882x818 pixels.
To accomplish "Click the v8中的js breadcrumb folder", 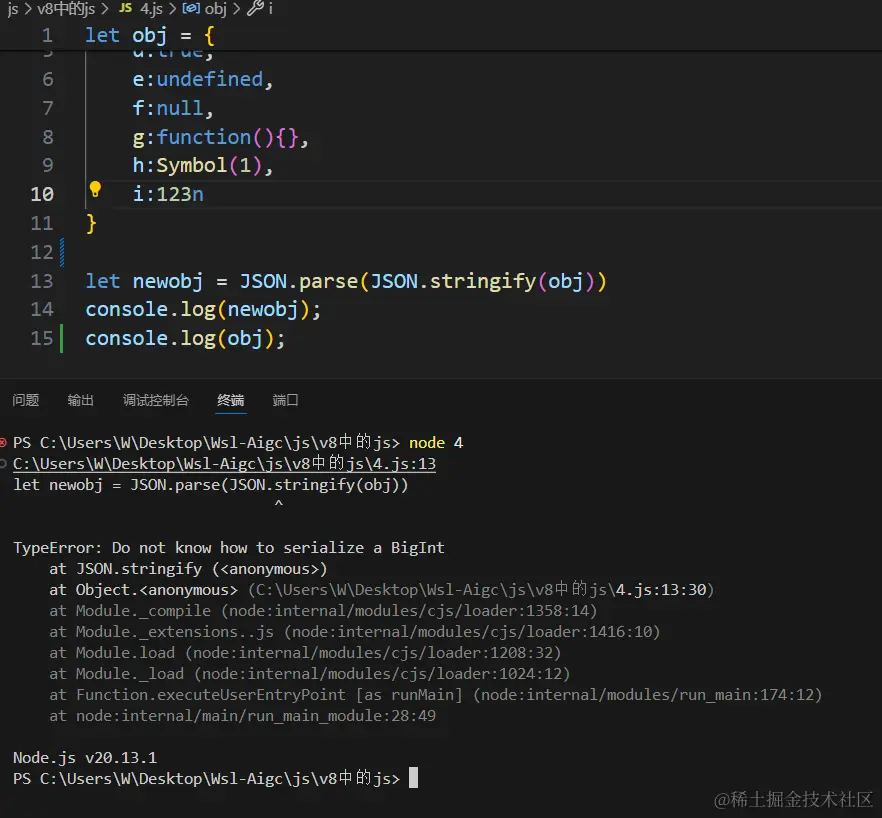I will 66,8.
